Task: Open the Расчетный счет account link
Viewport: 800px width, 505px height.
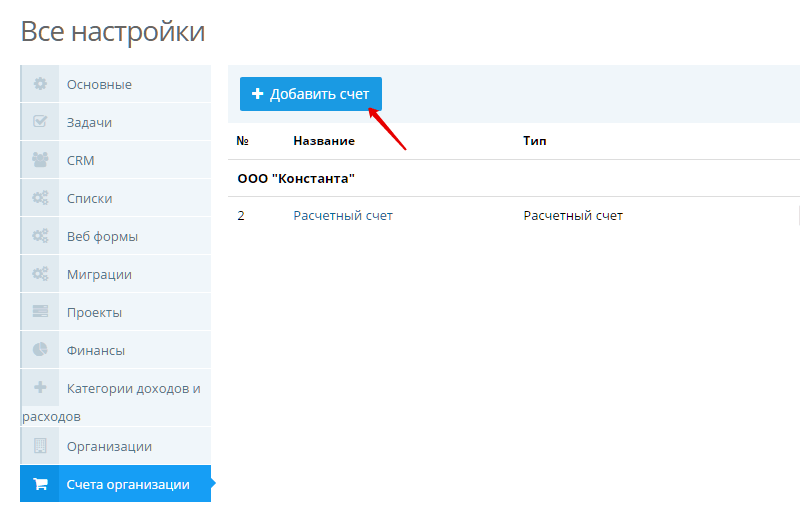Action: click(343, 216)
